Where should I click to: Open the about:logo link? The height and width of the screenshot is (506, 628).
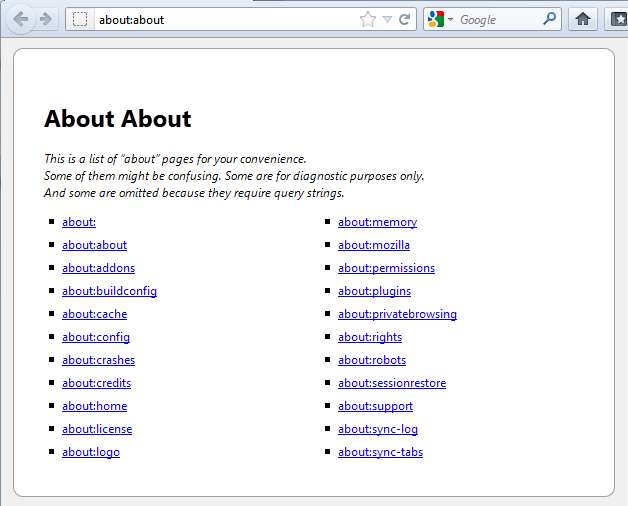[91, 452]
